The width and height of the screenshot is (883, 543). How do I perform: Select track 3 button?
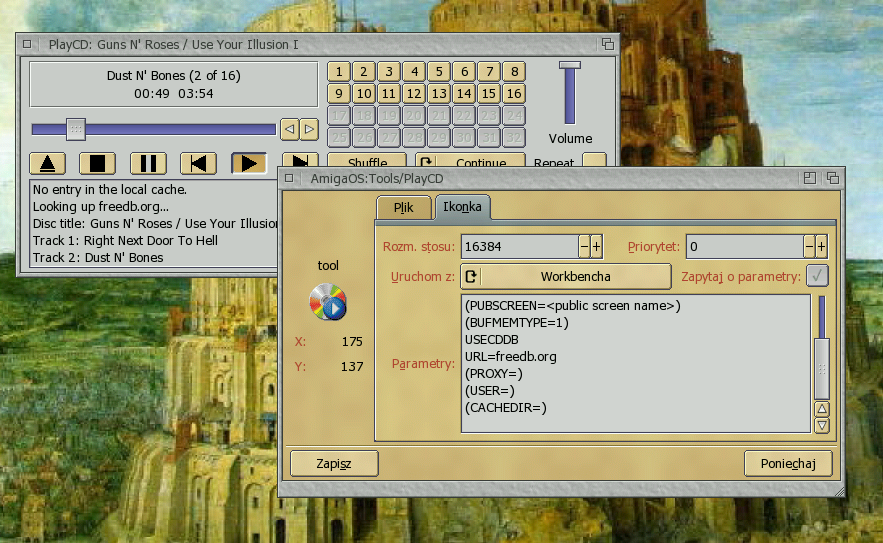(389, 72)
